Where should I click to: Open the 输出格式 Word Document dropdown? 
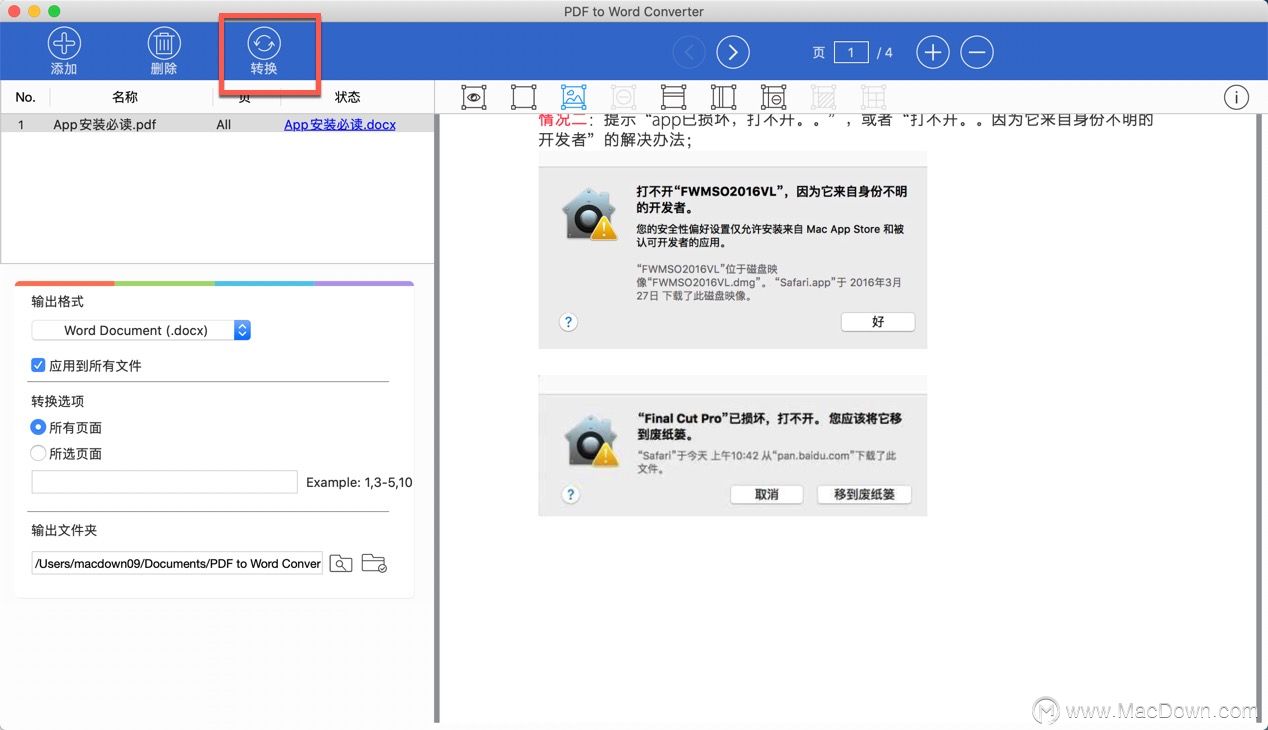point(141,330)
